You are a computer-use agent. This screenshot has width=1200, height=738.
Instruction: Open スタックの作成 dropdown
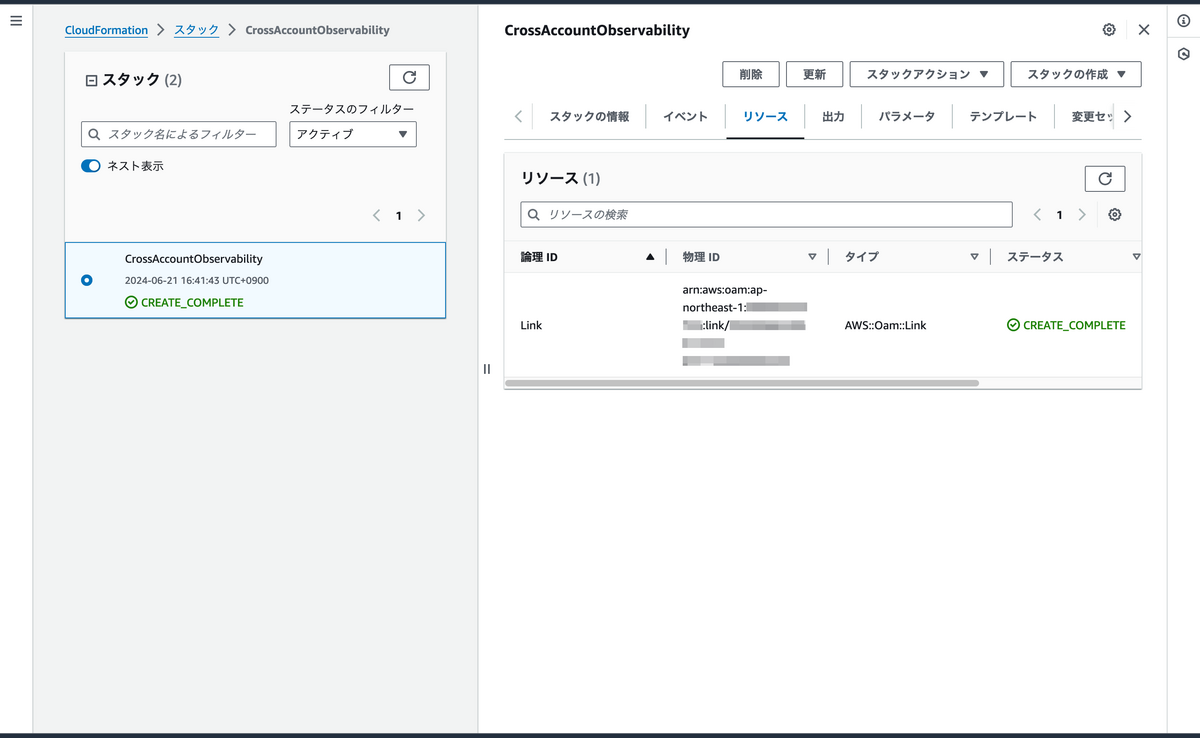point(1076,74)
